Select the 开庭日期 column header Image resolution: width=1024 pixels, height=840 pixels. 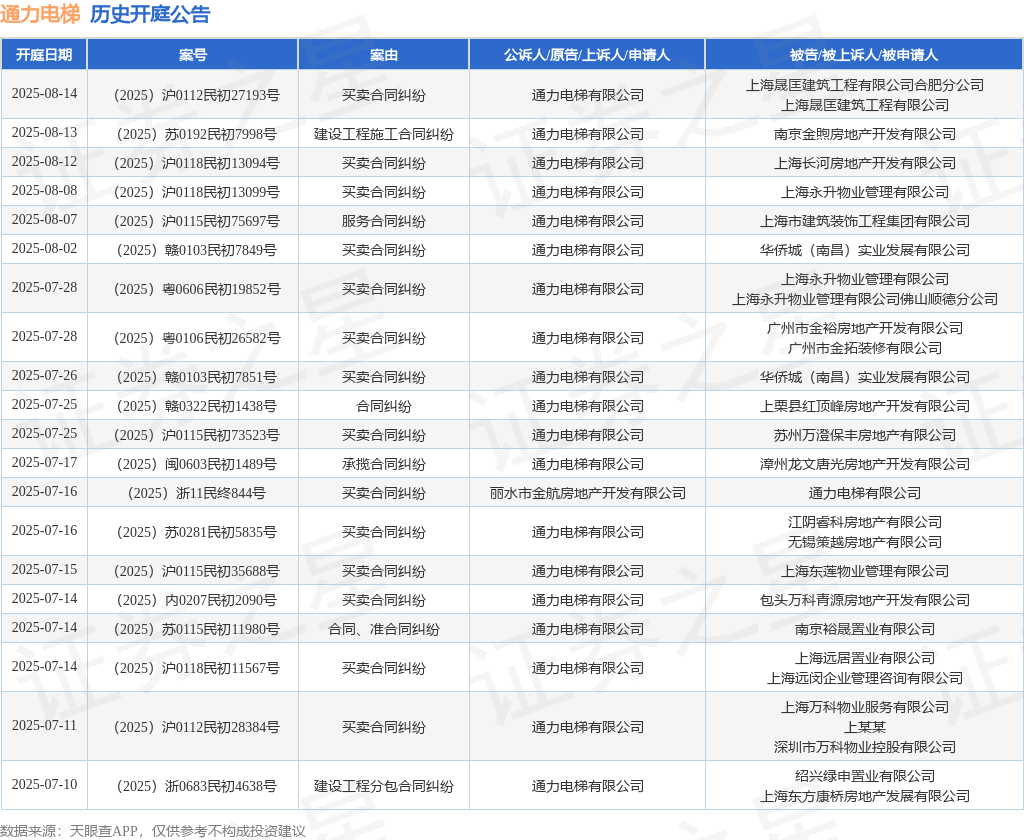[x=44, y=55]
